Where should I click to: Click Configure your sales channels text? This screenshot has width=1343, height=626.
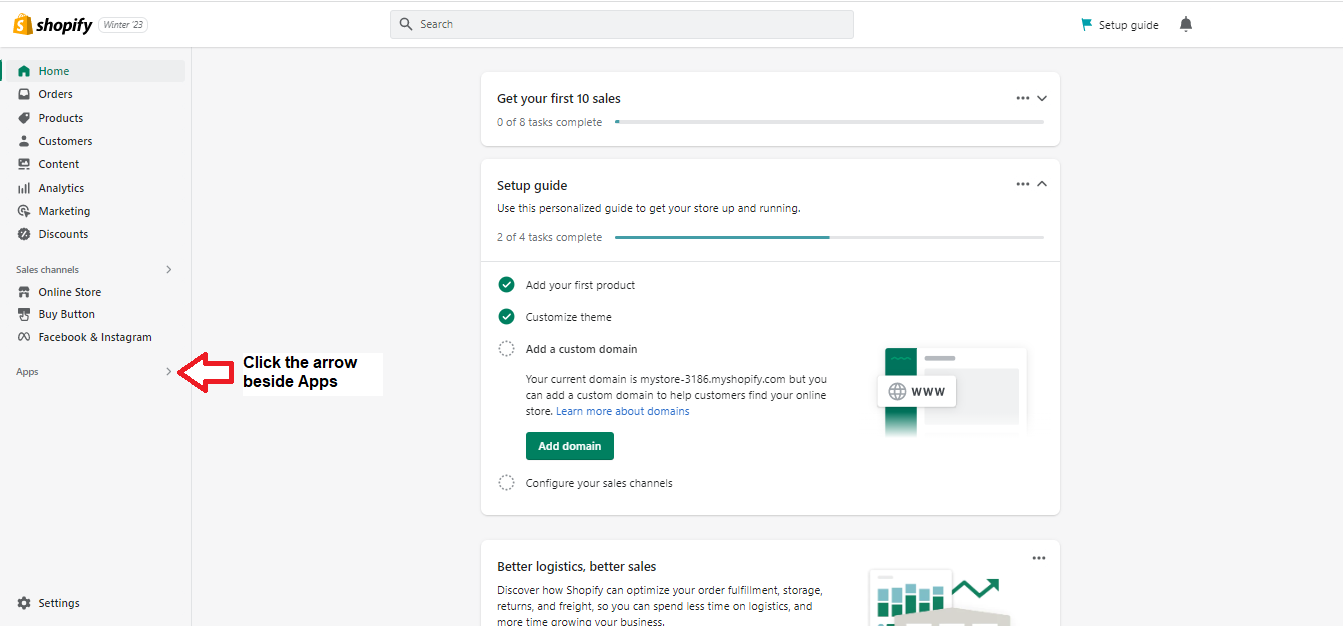pyautogui.click(x=599, y=483)
